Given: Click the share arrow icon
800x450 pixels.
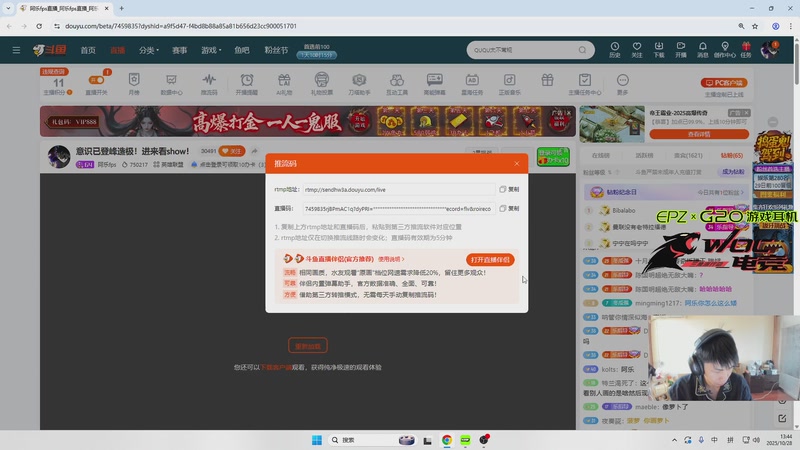Looking at the screenshot, I should click(254, 151).
